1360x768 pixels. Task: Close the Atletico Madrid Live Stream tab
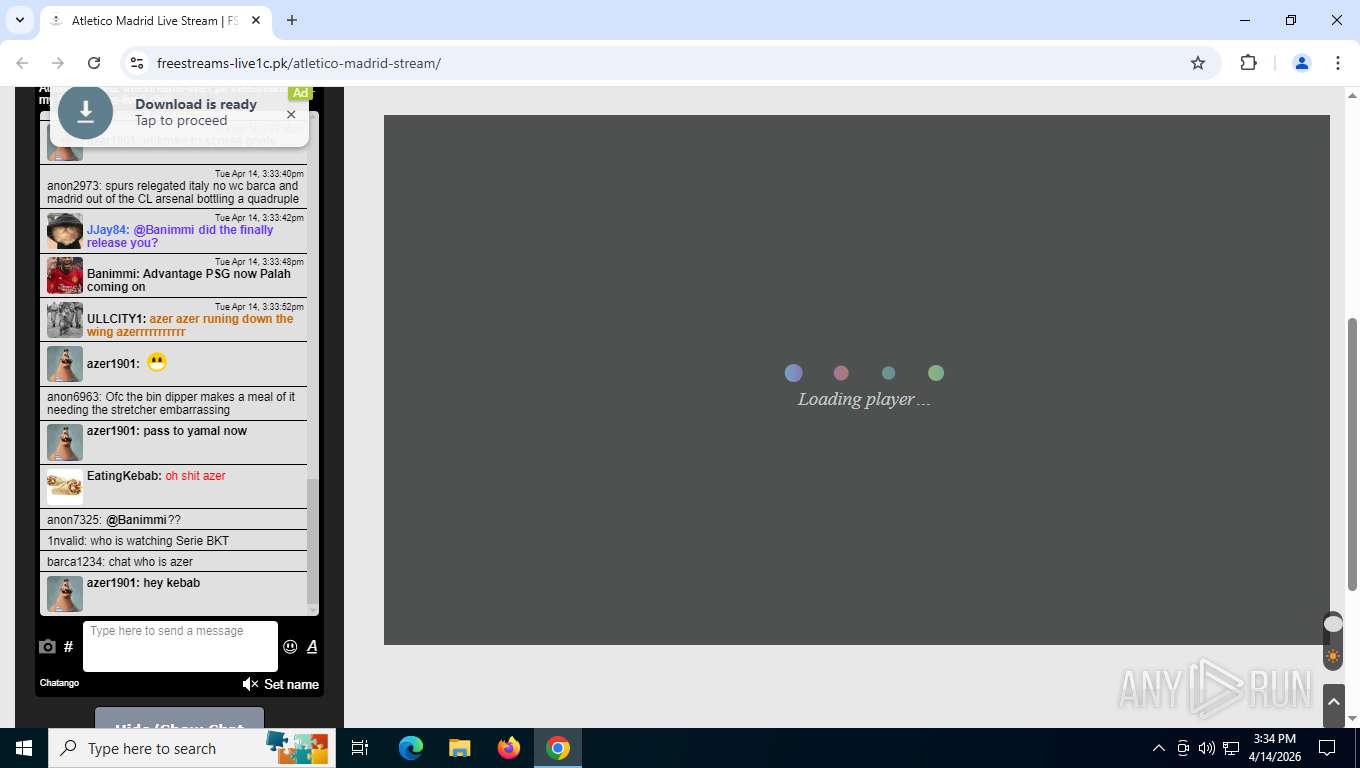click(255, 20)
